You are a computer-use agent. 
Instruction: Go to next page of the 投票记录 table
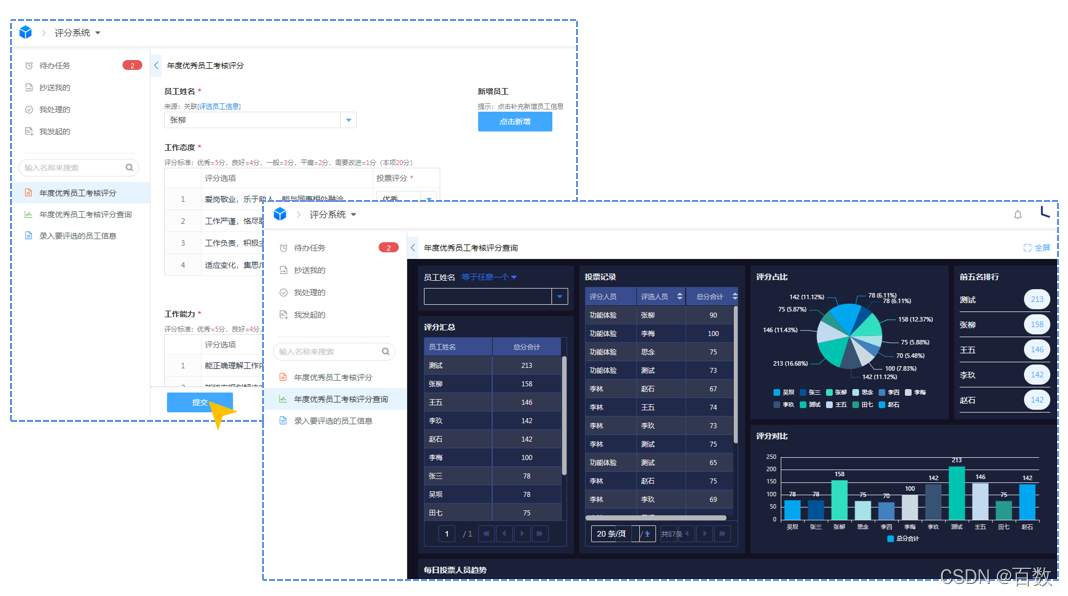[x=705, y=534]
